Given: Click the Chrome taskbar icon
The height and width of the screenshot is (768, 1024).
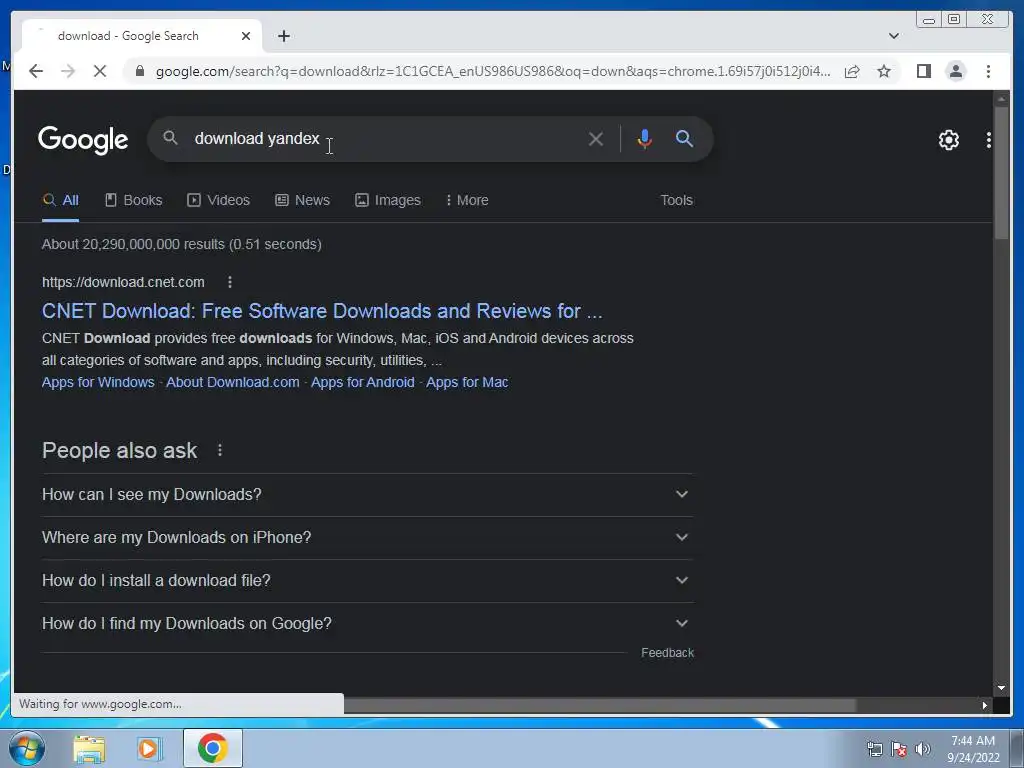Looking at the screenshot, I should click(x=212, y=748).
